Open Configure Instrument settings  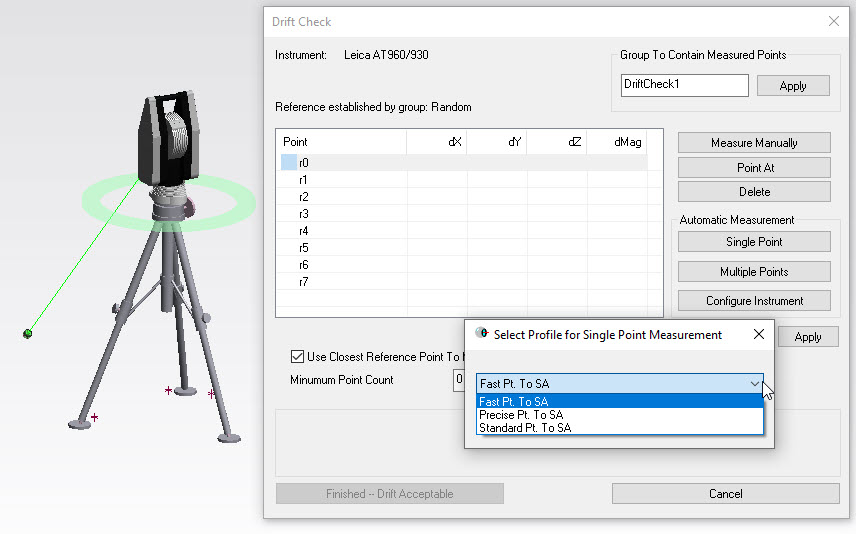(754, 301)
